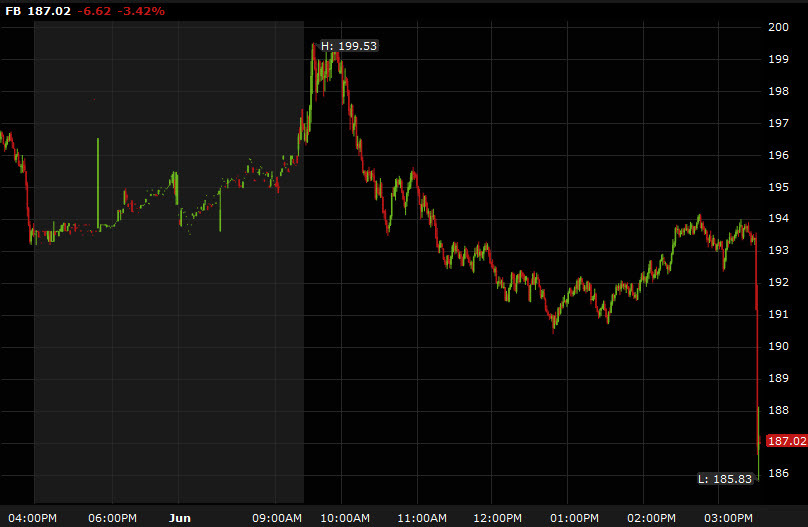Click the 200 price axis label
808x527 pixels.
(778, 27)
